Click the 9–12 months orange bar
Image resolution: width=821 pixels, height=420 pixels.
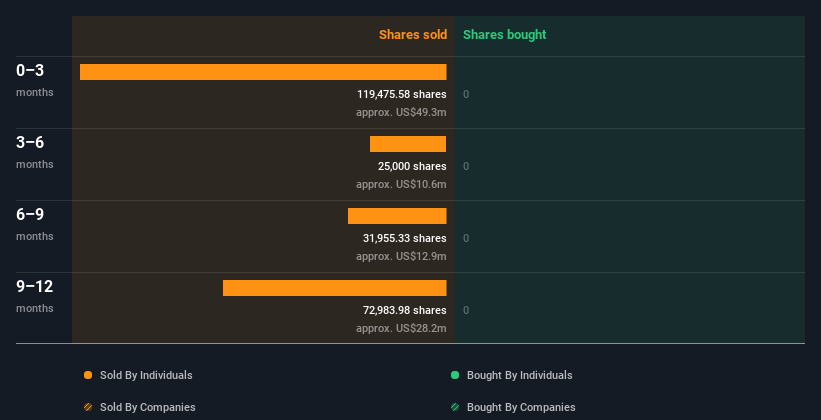pyautogui.click(x=335, y=288)
